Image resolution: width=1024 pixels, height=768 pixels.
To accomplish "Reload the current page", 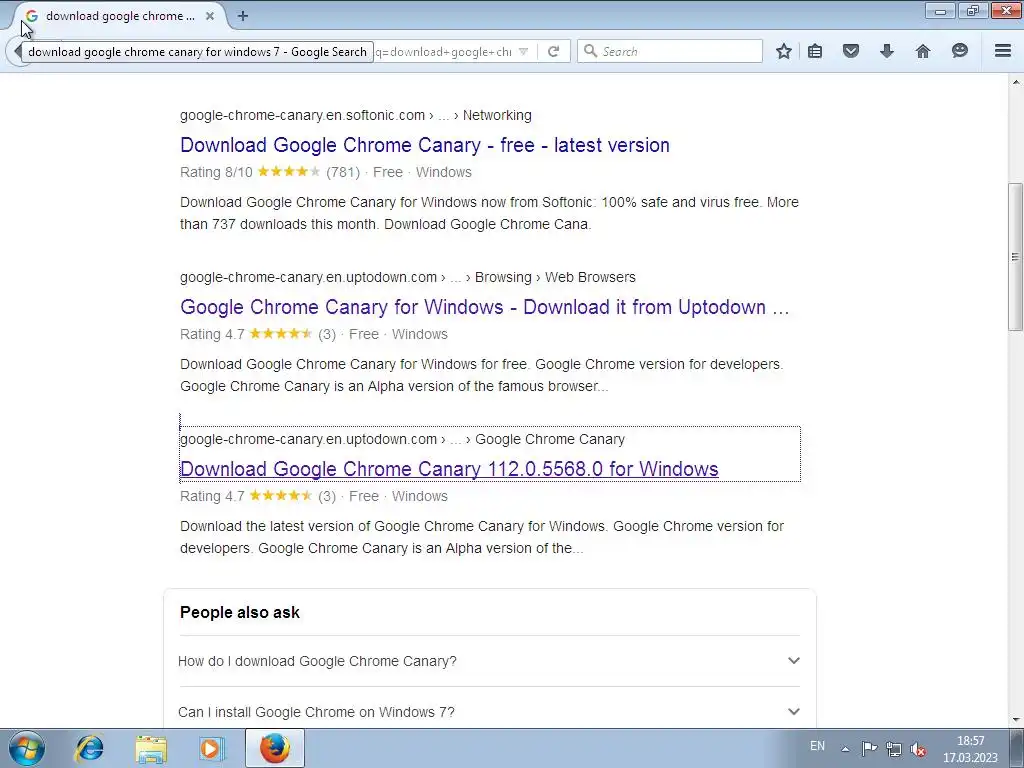I will pyautogui.click(x=553, y=51).
